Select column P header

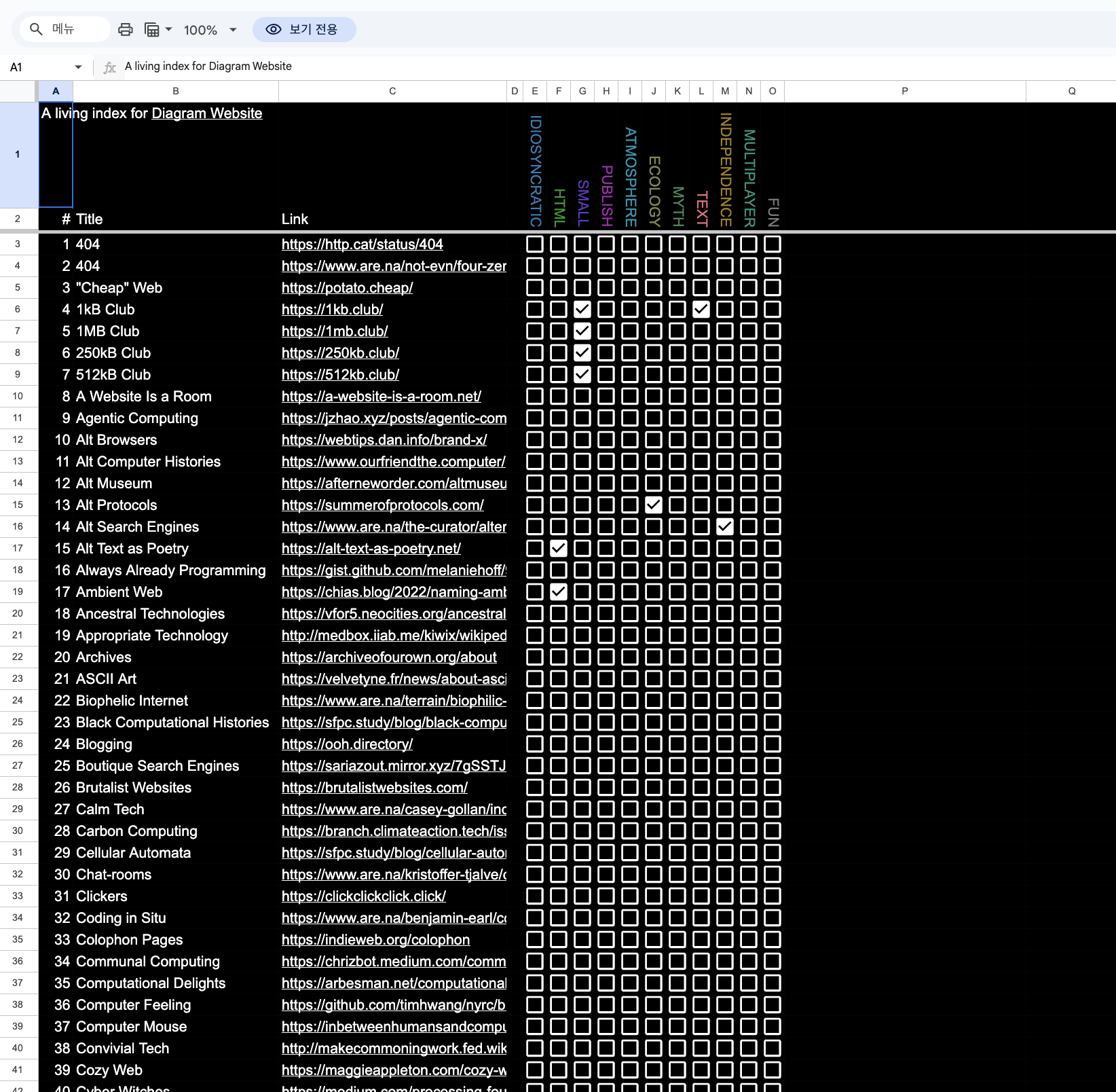(x=904, y=91)
